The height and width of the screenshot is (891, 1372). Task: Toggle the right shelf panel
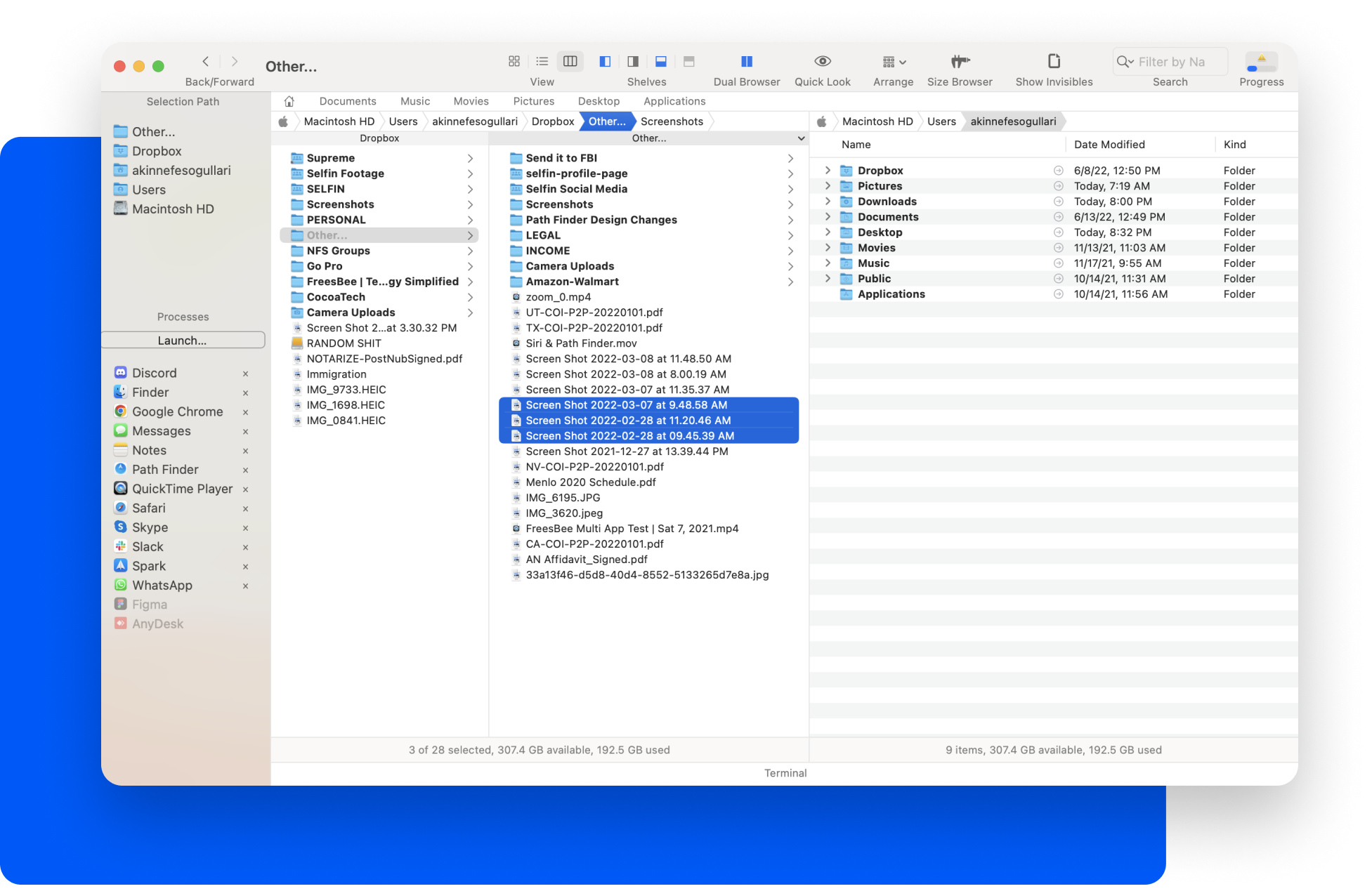(633, 62)
